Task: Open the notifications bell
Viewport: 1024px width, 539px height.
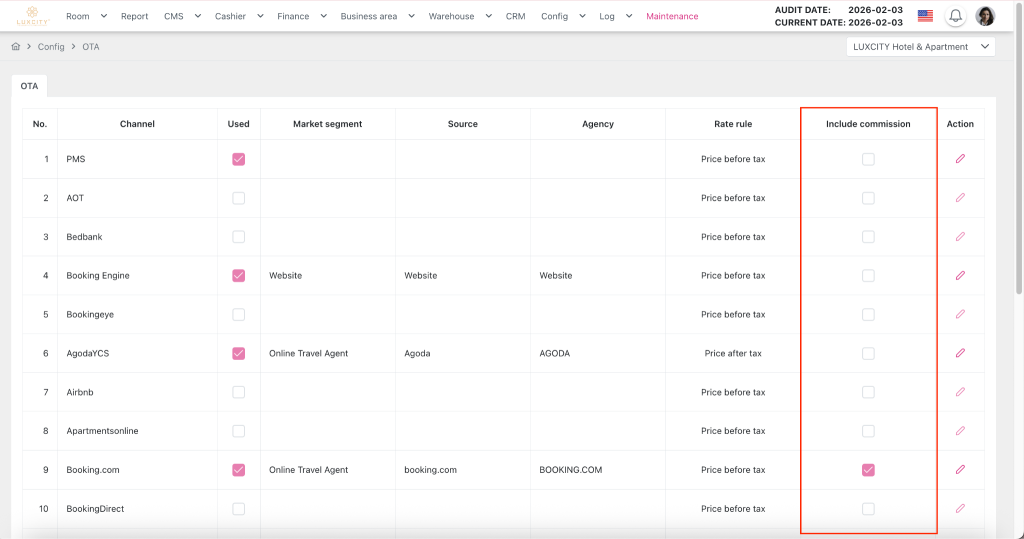Action: click(x=956, y=16)
